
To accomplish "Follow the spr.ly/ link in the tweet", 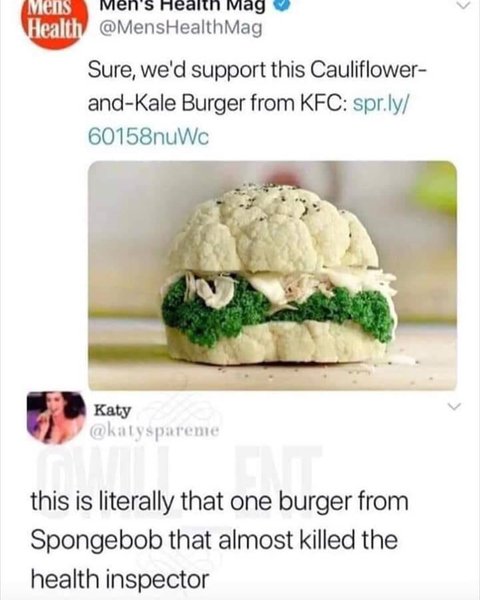I will pos(380,103).
